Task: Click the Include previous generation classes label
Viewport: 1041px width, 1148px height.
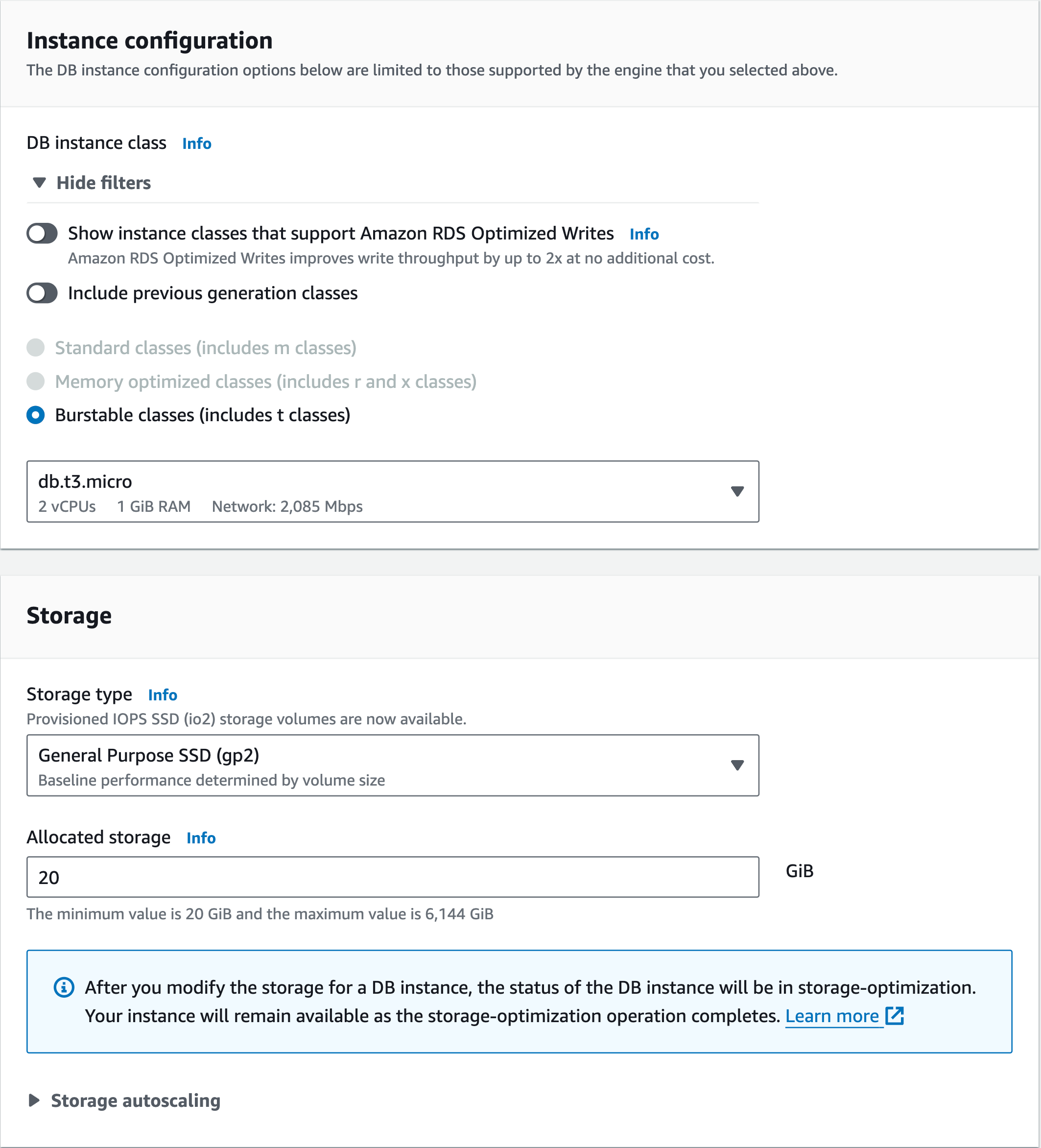Action: tap(213, 293)
